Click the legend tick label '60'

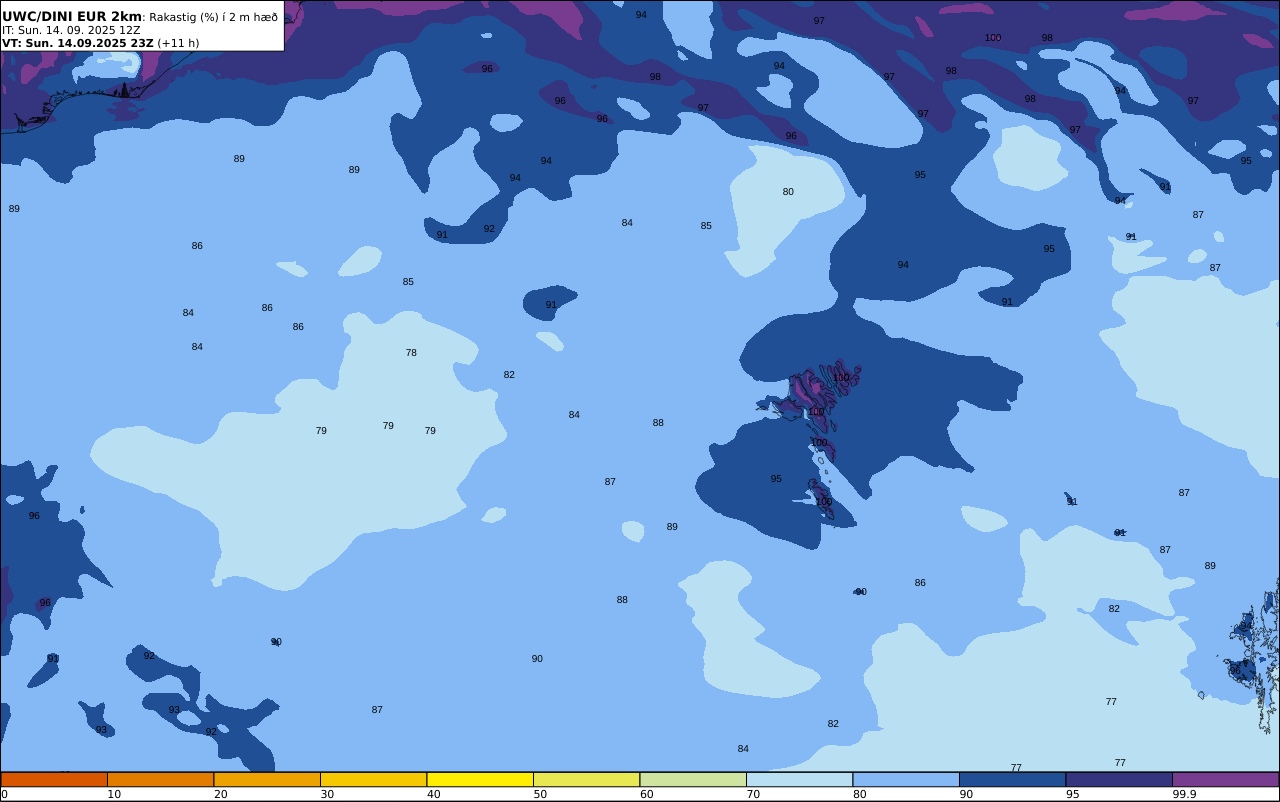click(x=646, y=794)
